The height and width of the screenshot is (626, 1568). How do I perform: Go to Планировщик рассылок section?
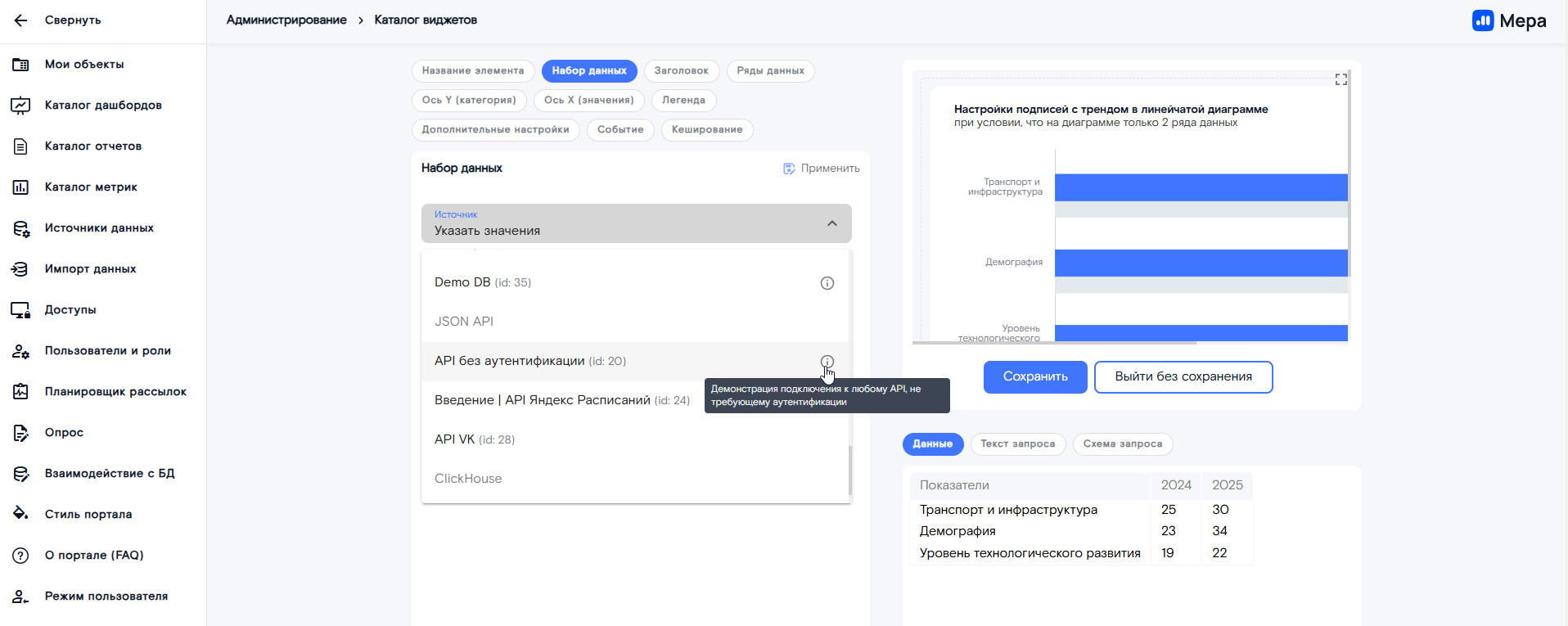point(115,391)
